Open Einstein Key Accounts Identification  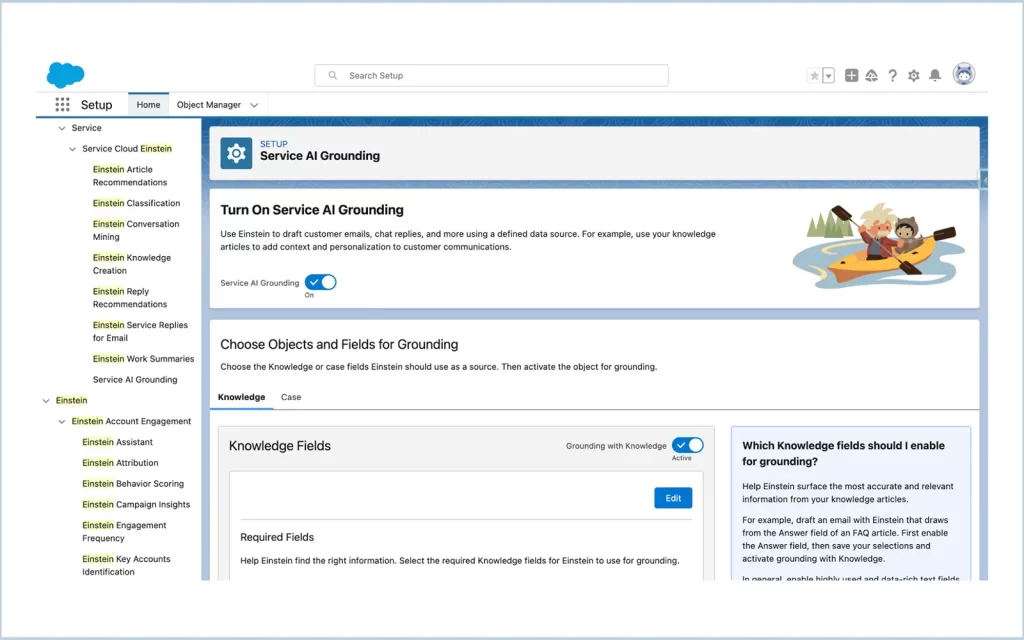(127, 565)
